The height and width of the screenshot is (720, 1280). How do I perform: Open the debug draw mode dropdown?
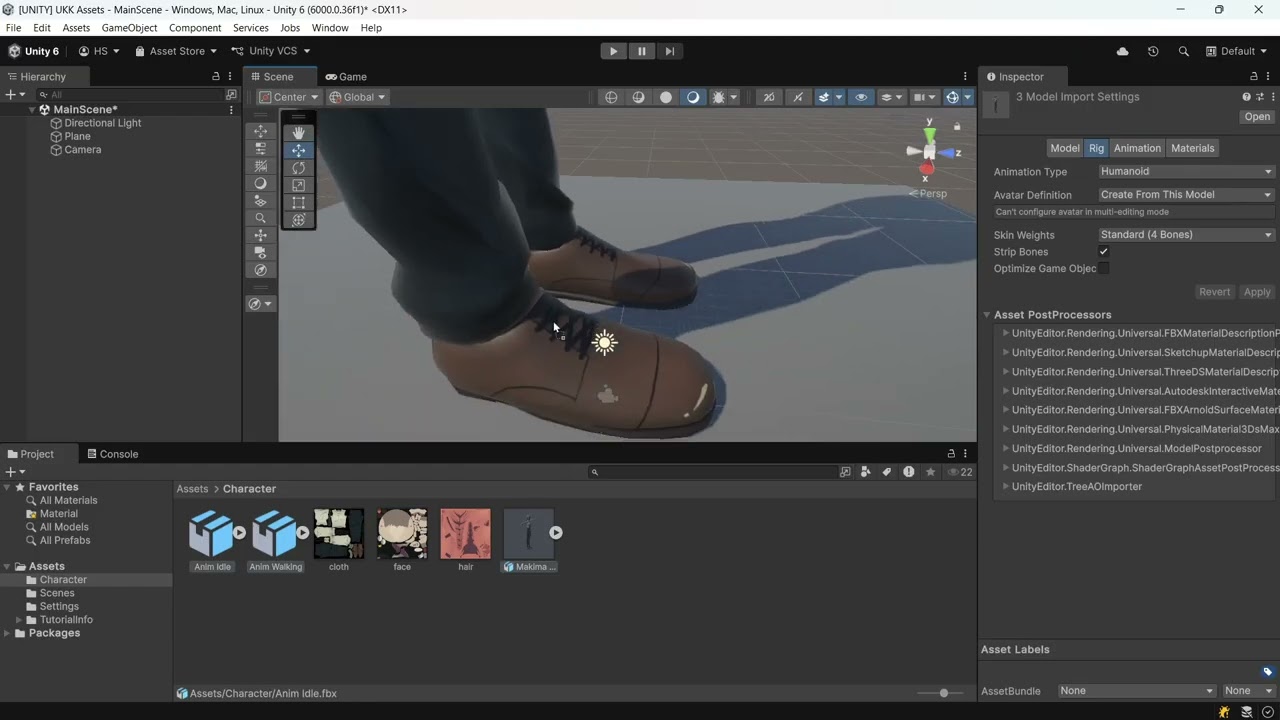pos(734,97)
